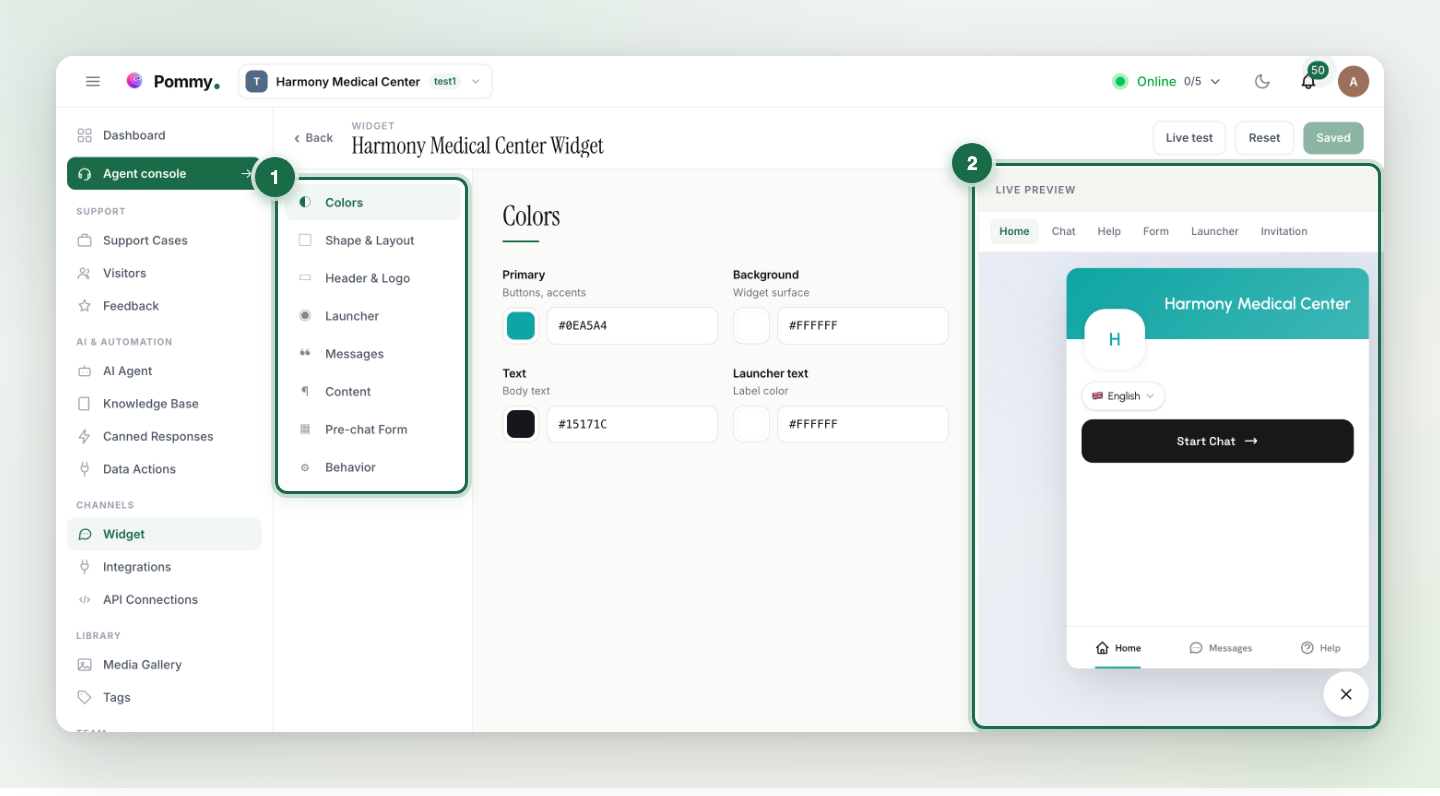
Task: Open the Primary color swatch
Action: (521, 326)
